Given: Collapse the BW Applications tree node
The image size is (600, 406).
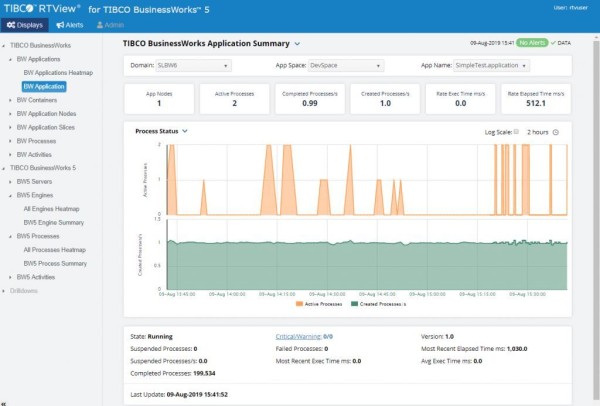Looking at the screenshot, I should tap(10, 59).
